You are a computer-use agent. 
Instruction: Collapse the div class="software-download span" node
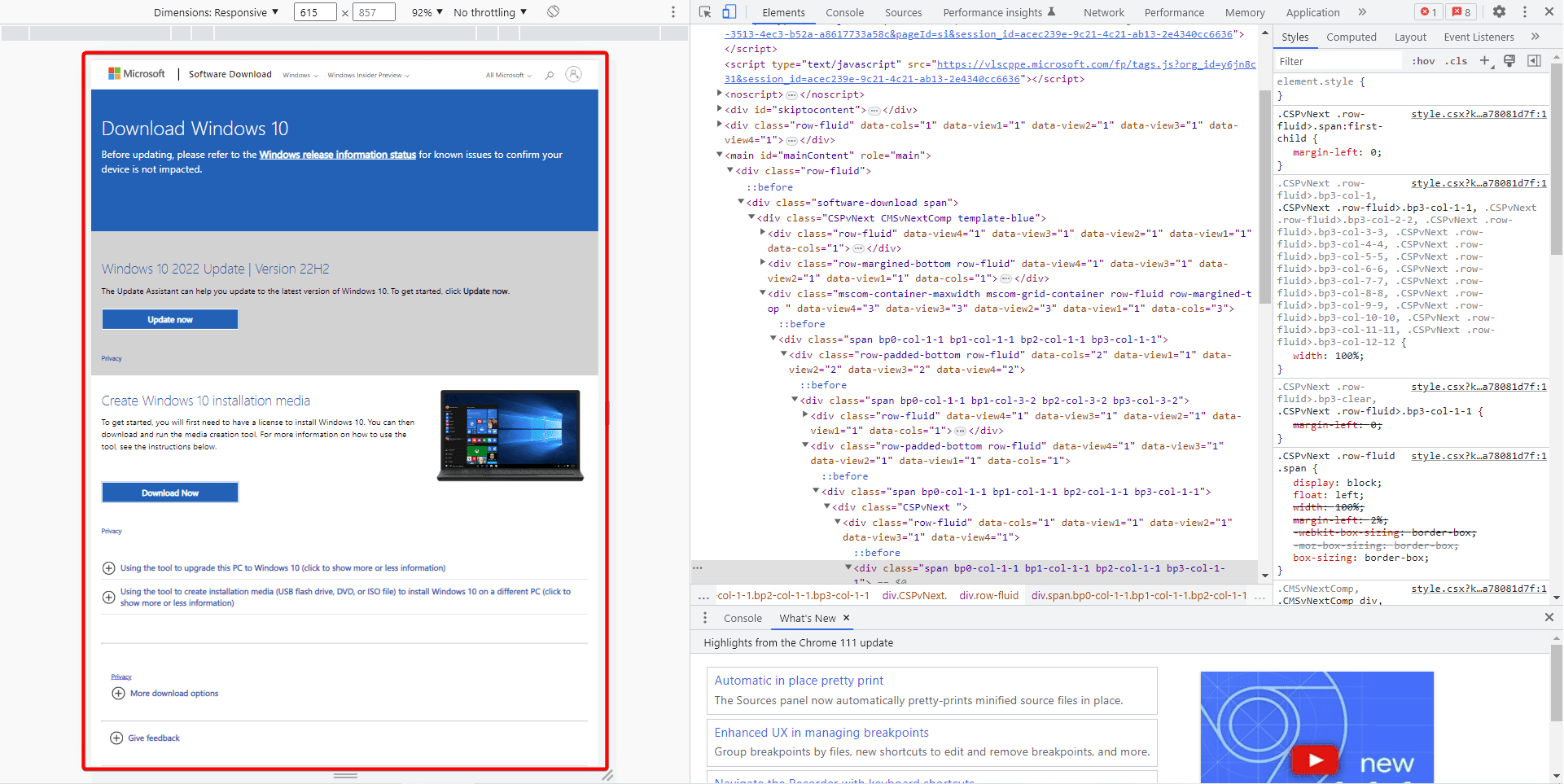pyautogui.click(x=741, y=203)
